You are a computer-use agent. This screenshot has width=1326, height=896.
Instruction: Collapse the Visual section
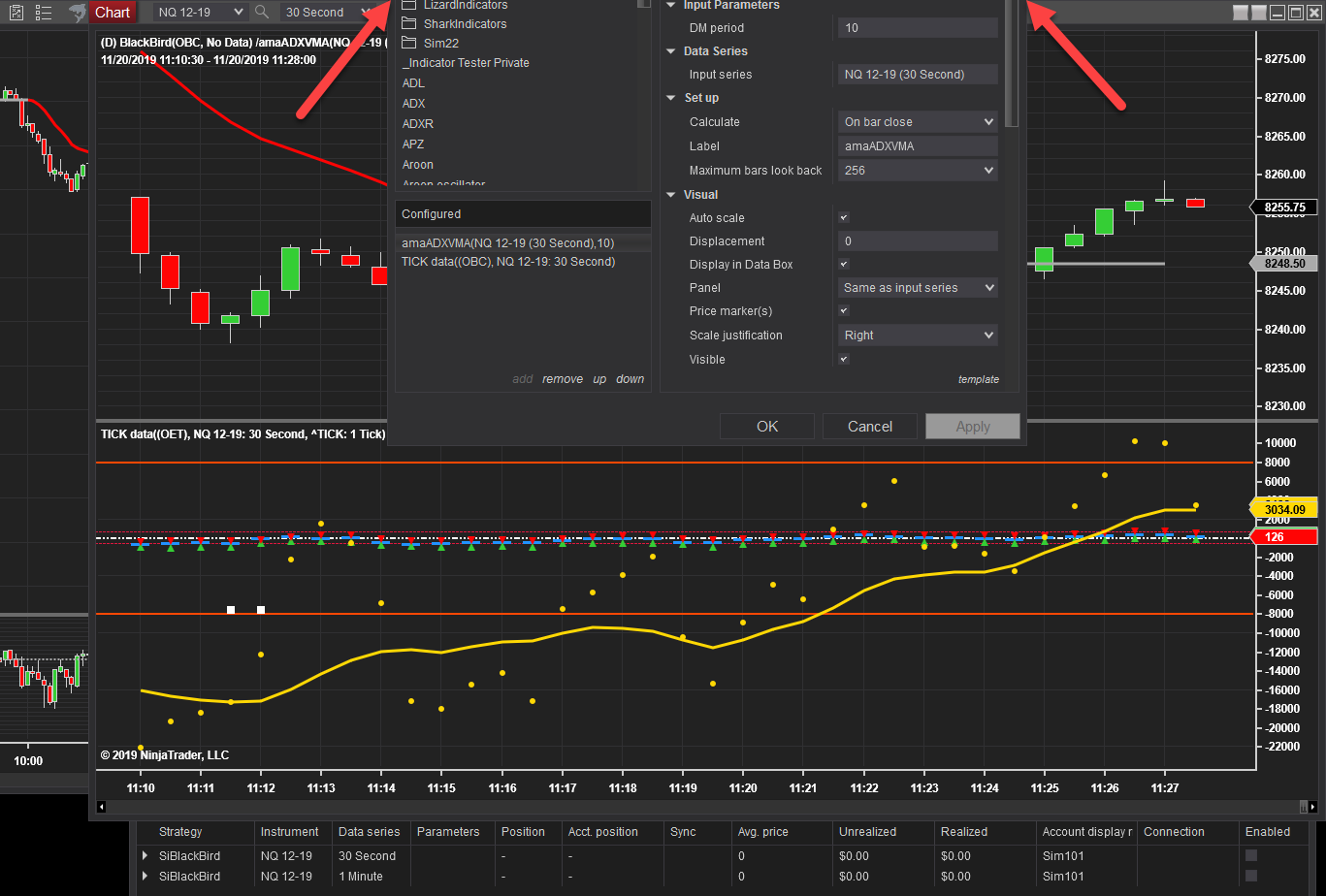[670, 195]
